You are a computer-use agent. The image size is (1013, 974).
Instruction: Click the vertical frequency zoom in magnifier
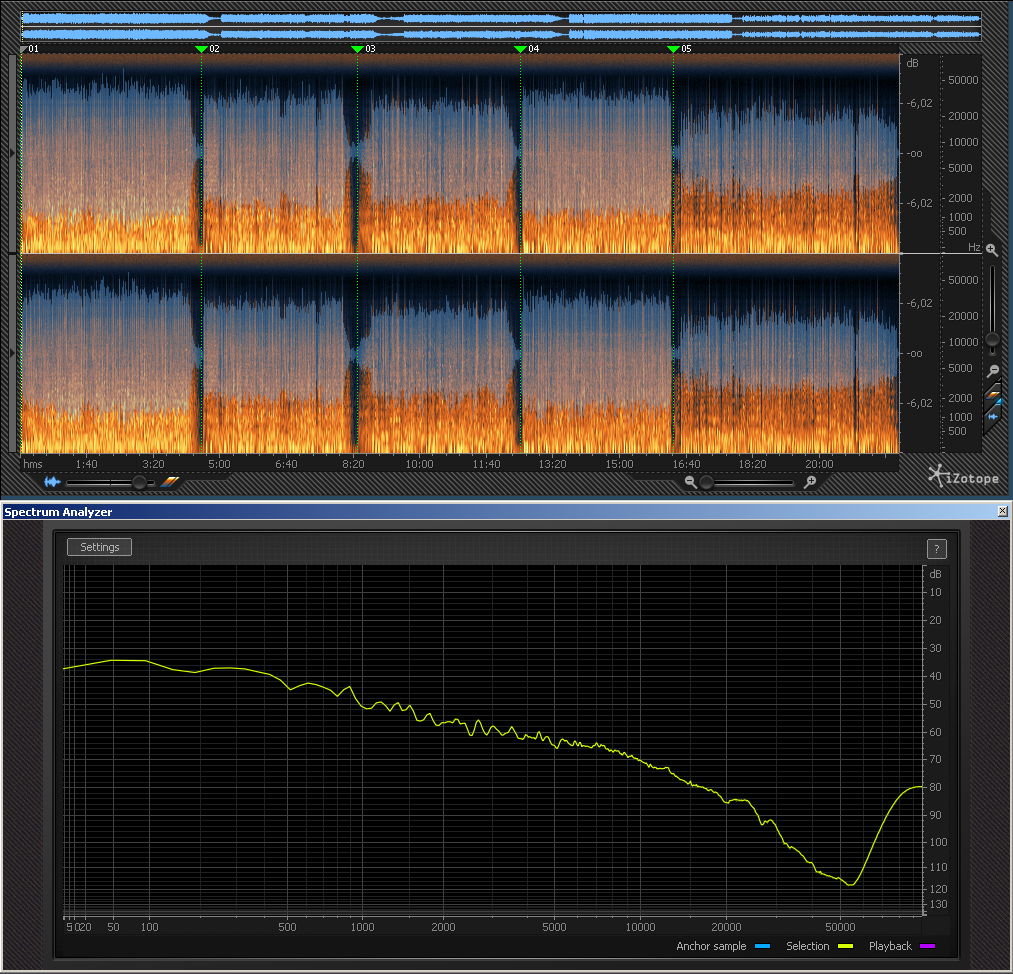click(992, 250)
